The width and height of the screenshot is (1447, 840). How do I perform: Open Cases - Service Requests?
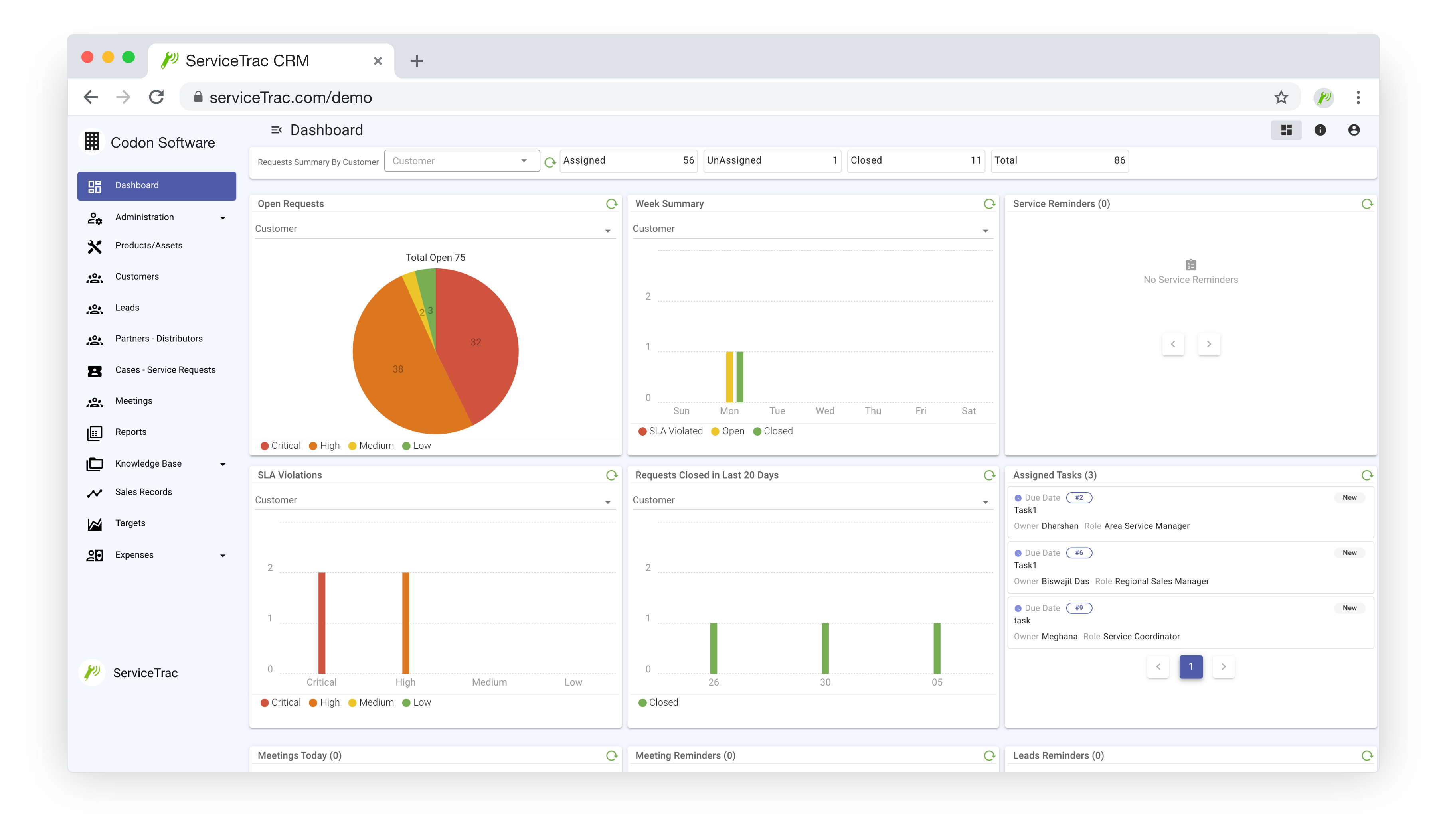tap(165, 369)
